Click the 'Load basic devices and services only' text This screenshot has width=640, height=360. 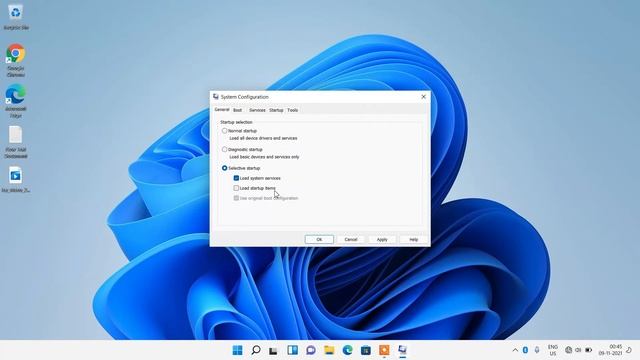[264, 157]
